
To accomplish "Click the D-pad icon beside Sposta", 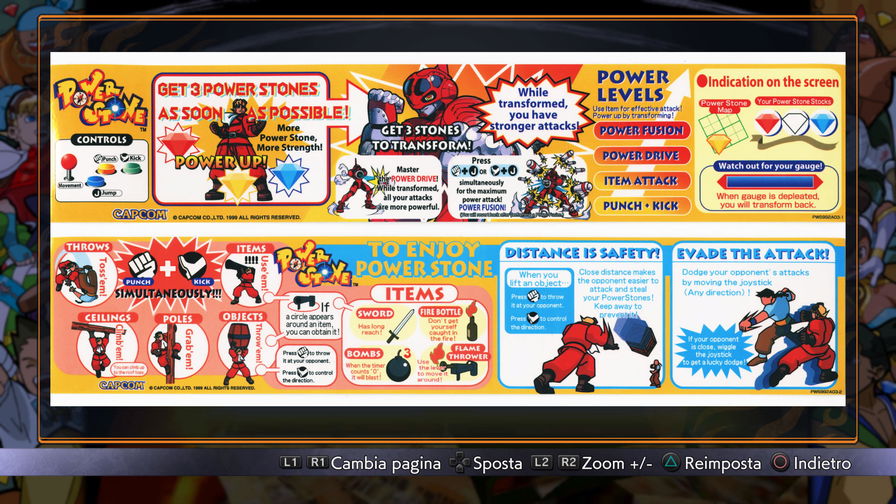I will click(x=459, y=463).
